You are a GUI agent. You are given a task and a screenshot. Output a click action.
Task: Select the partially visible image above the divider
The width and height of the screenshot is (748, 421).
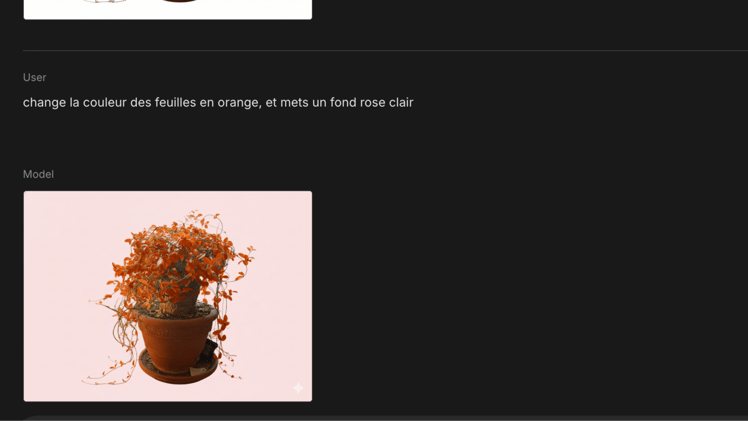click(168, 10)
